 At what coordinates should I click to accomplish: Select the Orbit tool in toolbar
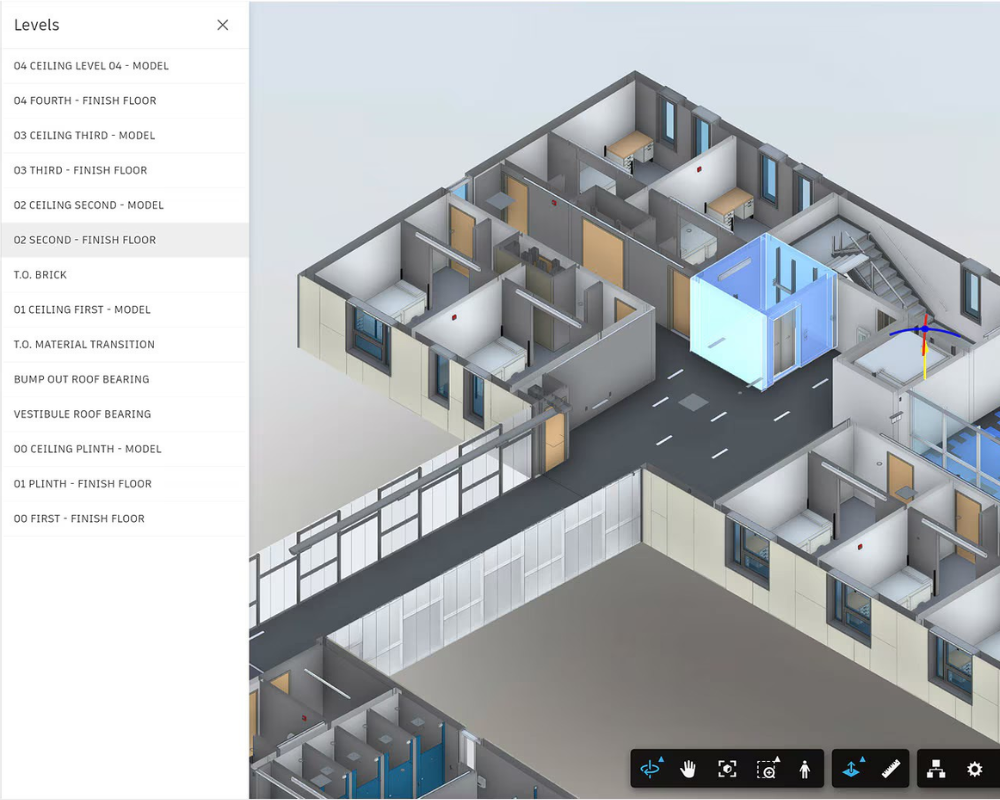(651, 769)
